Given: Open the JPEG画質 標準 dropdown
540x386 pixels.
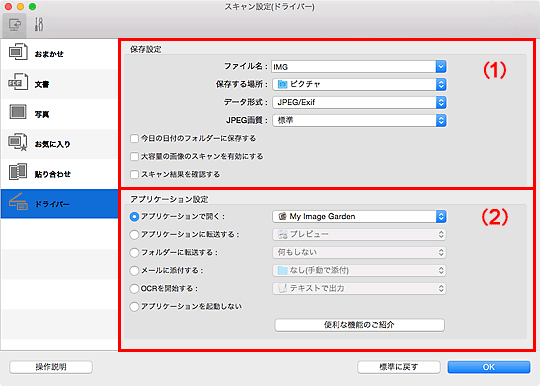Looking at the screenshot, I should (x=359, y=120).
